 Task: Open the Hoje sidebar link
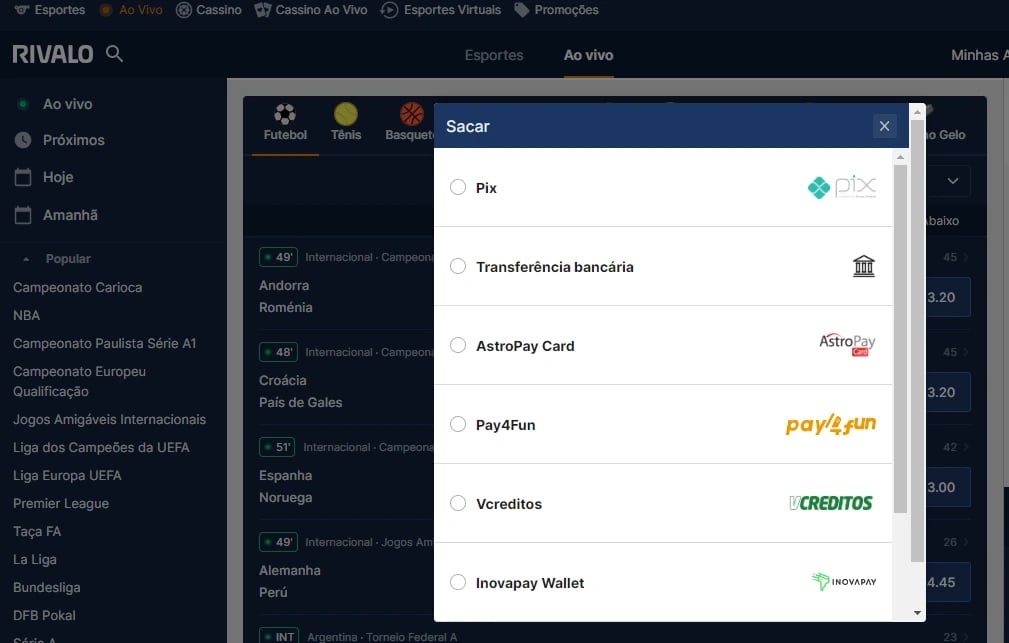(58, 177)
